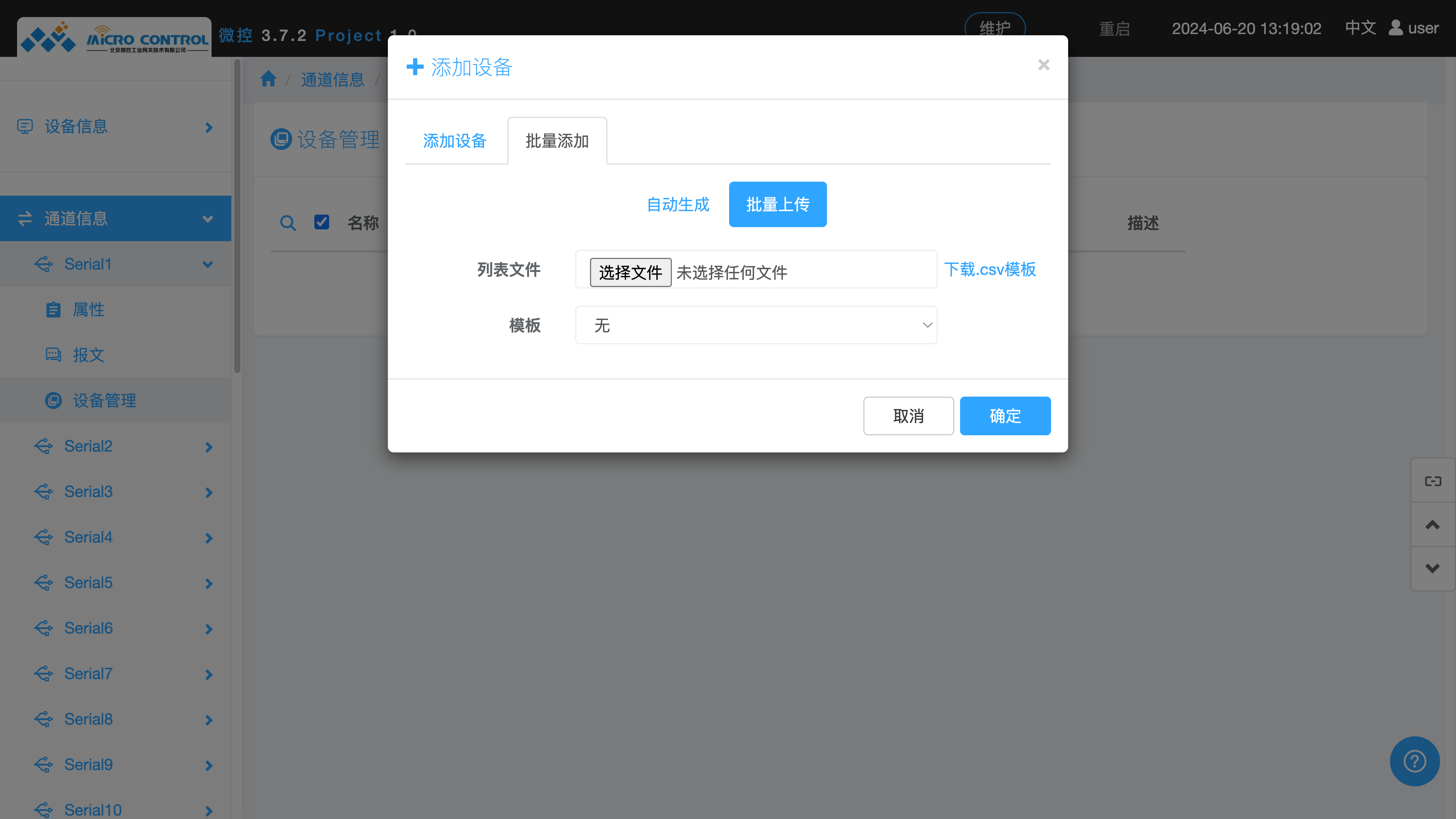
Task: Uncheck the select-all checkbox beside 名称
Action: [x=322, y=222]
